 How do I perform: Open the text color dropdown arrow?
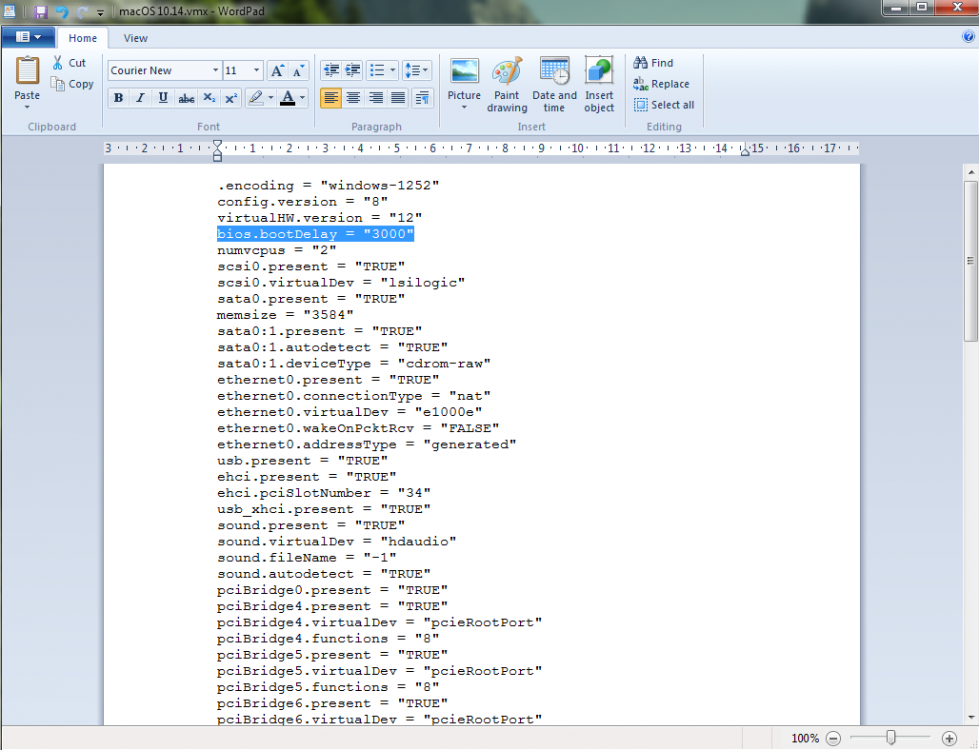tap(302, 98)
